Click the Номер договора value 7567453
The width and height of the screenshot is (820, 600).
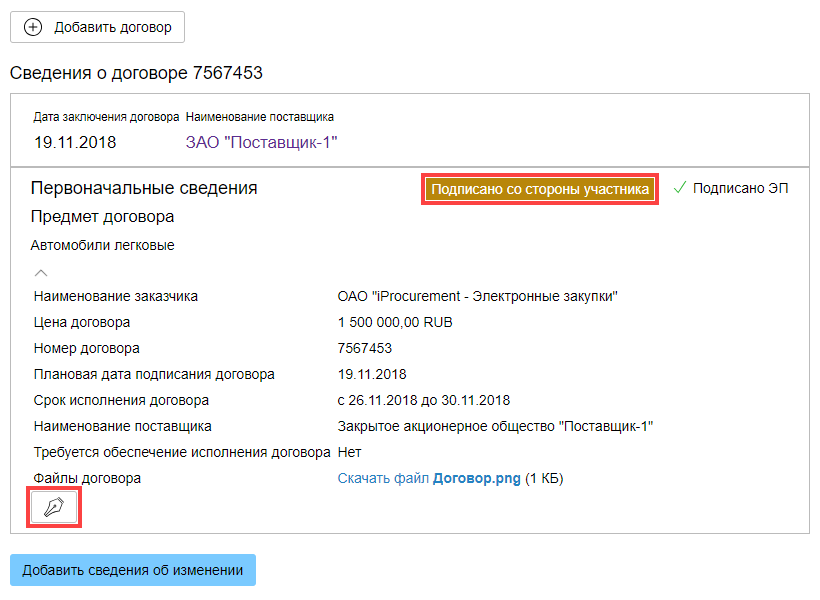pos(365,348)
